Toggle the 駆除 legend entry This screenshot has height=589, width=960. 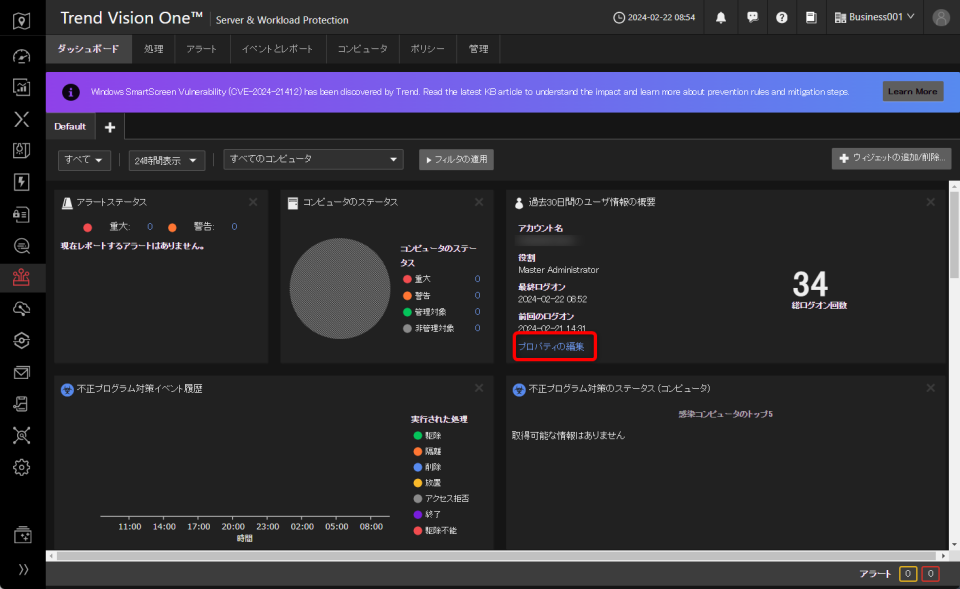427,435
